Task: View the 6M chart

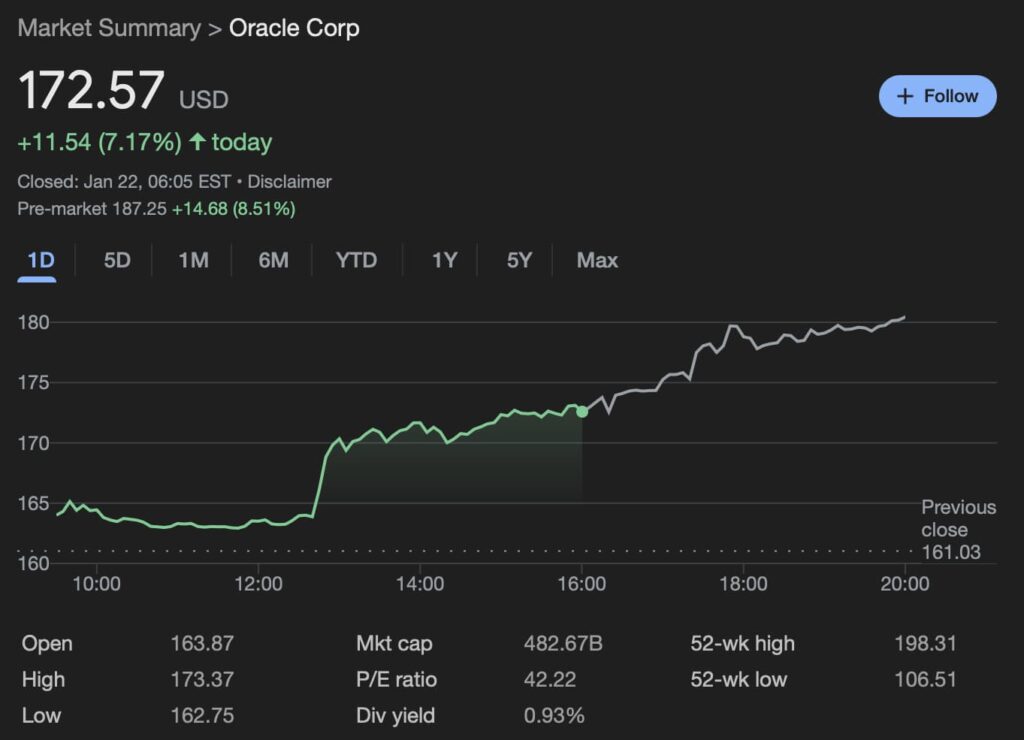Action: [271, 260]
